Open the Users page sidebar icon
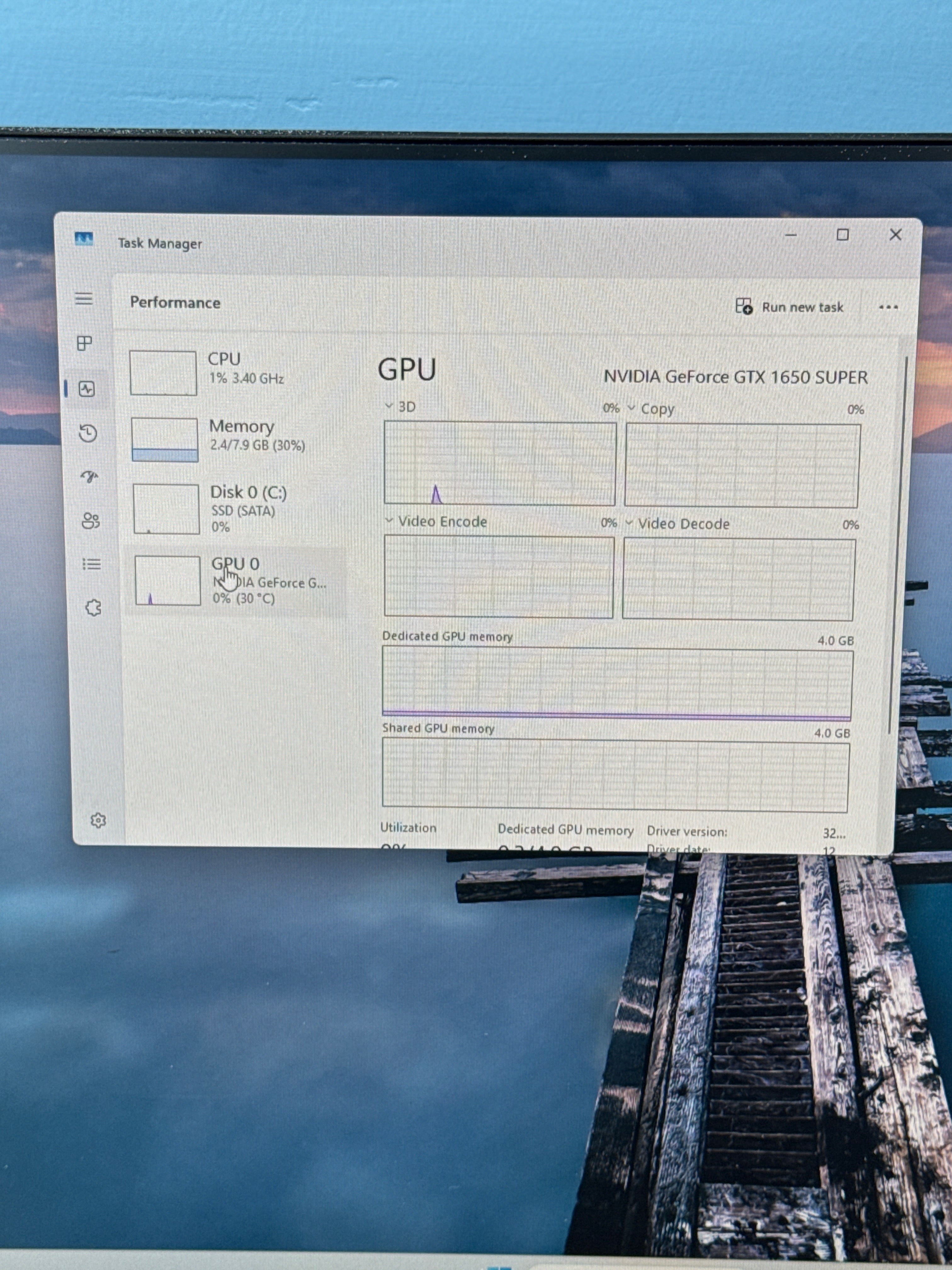The image size is (952, 1270). [91, 521]
